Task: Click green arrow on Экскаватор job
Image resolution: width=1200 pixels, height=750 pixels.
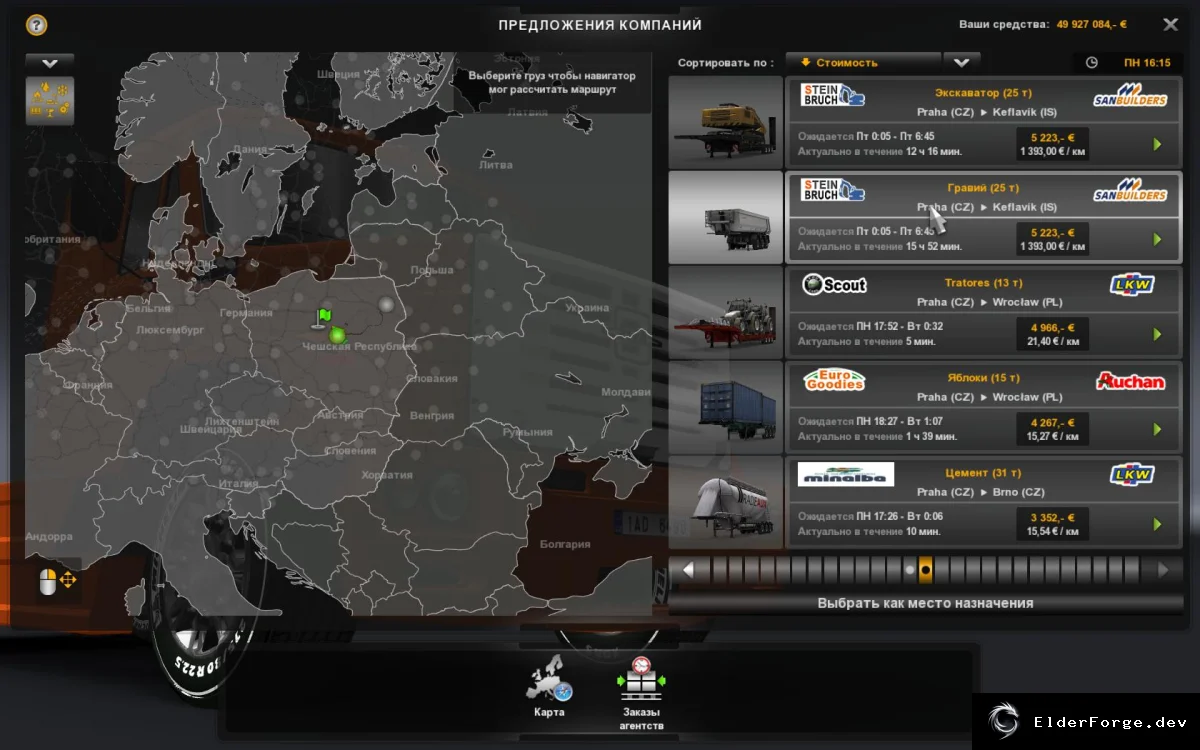Action: (x=1157, y=145)
